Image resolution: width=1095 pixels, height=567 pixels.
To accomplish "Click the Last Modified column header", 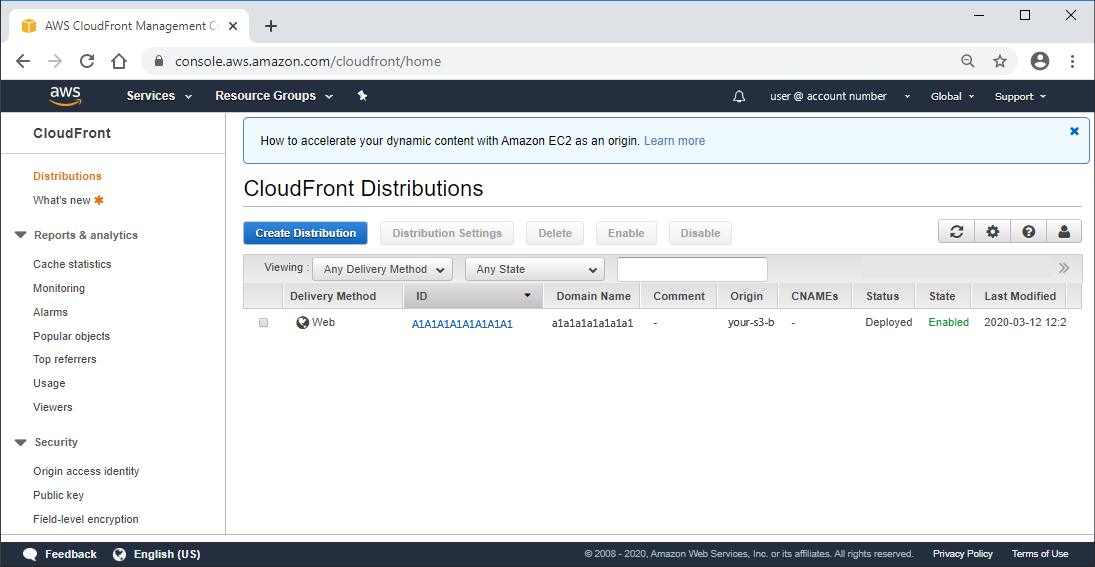I will pos(1020,296).
